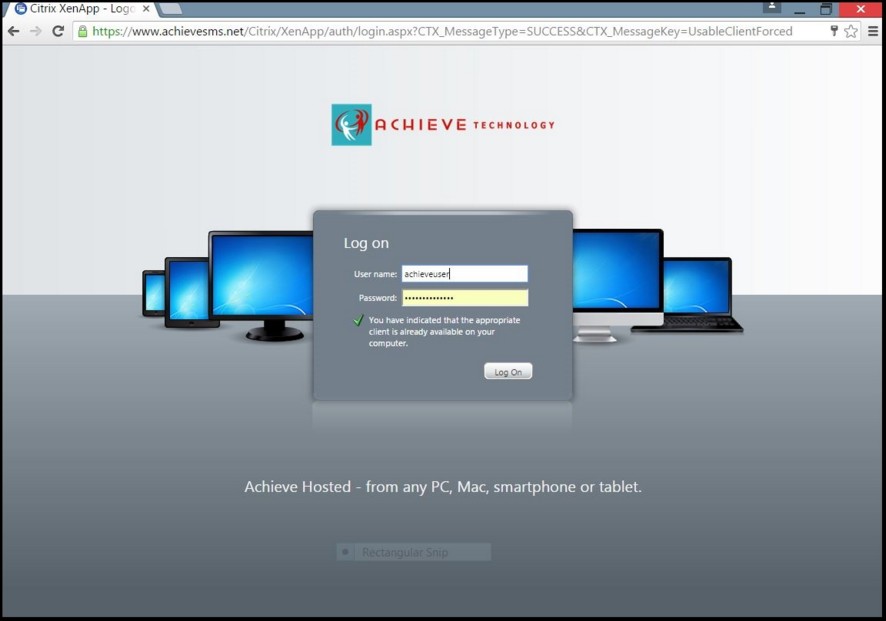The width and height of the screenshot is (886, 621).
Task: Open saved password key icon
Action: pyautogui.click(x=834, y=31)
